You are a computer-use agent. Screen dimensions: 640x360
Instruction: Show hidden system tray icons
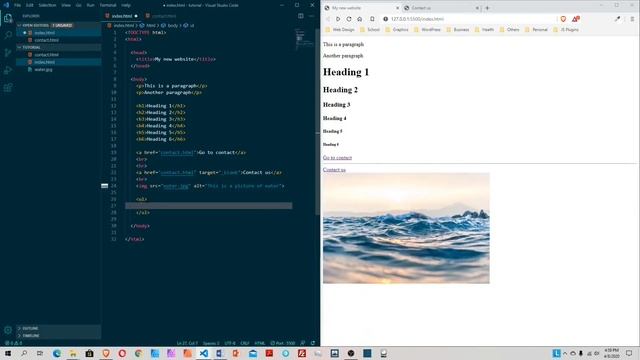565,353
